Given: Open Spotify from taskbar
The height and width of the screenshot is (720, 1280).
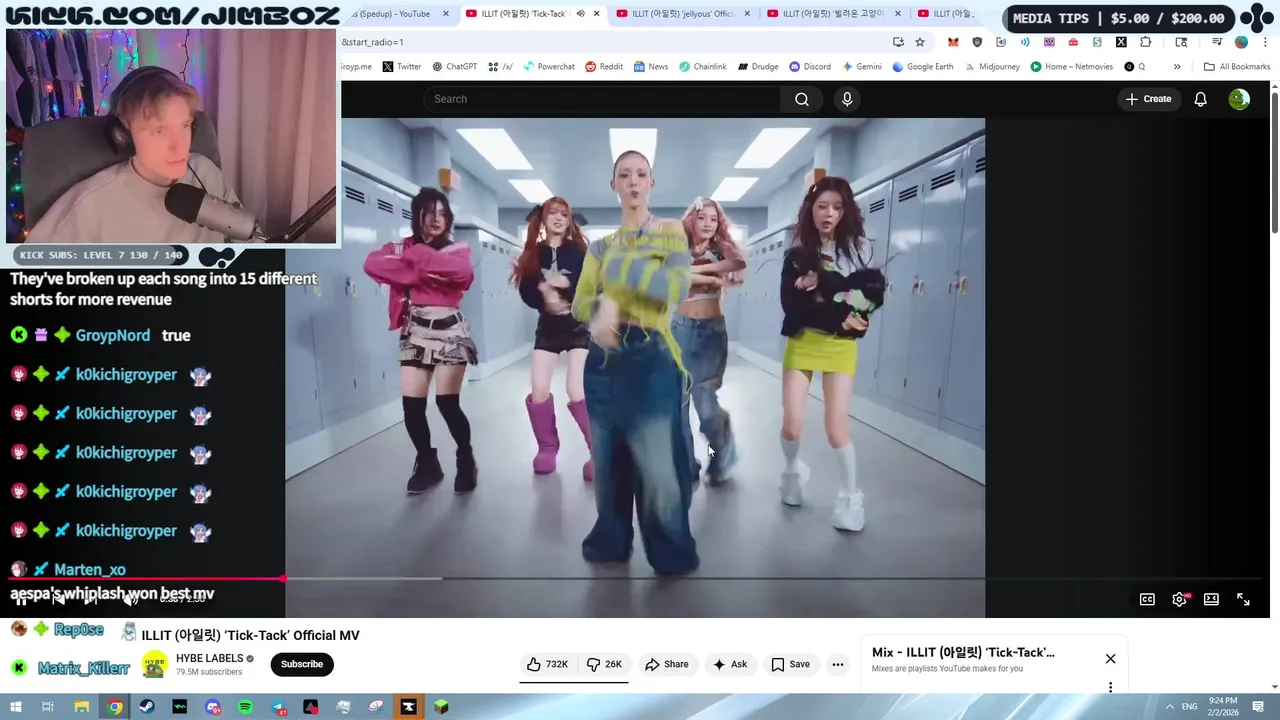Looking at the screenshot, I should point(245,707).
